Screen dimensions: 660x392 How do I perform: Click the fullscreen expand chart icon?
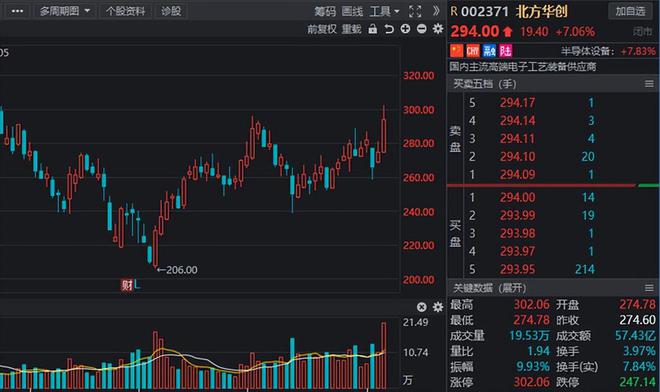(x=415, y=11)
